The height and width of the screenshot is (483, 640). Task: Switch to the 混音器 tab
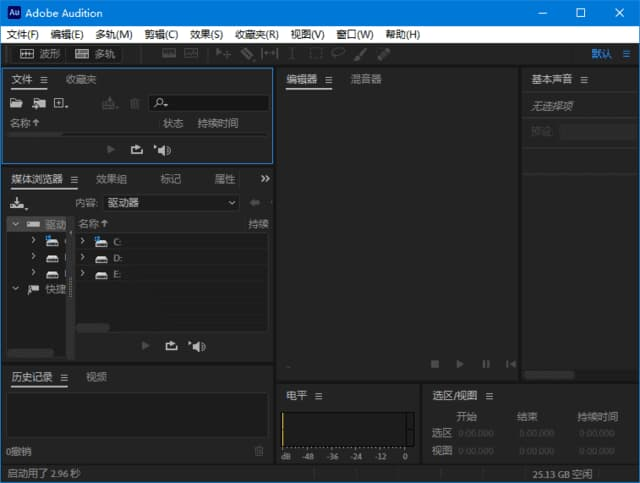(x=365, y=79)
